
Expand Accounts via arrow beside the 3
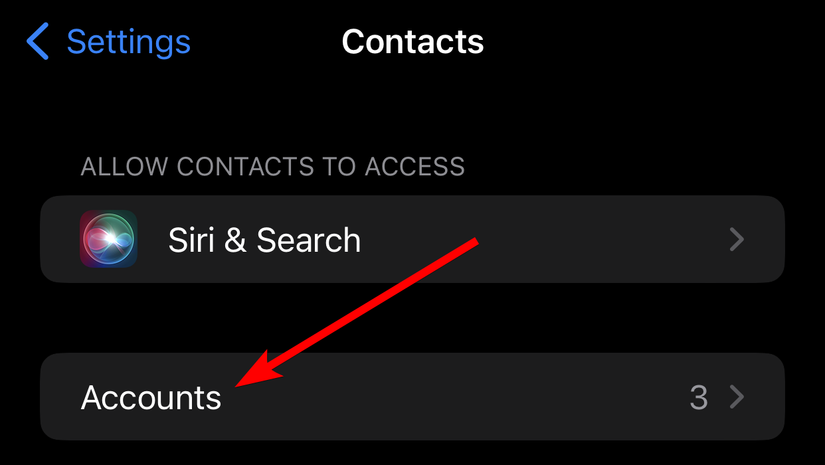pyautogui.click(x=737, y=397)
